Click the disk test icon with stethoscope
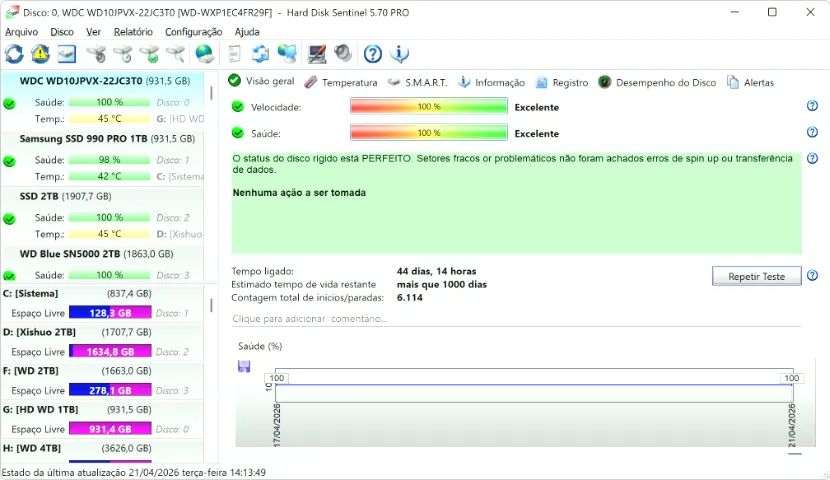The image size is (830, 480). coord(96,53)
